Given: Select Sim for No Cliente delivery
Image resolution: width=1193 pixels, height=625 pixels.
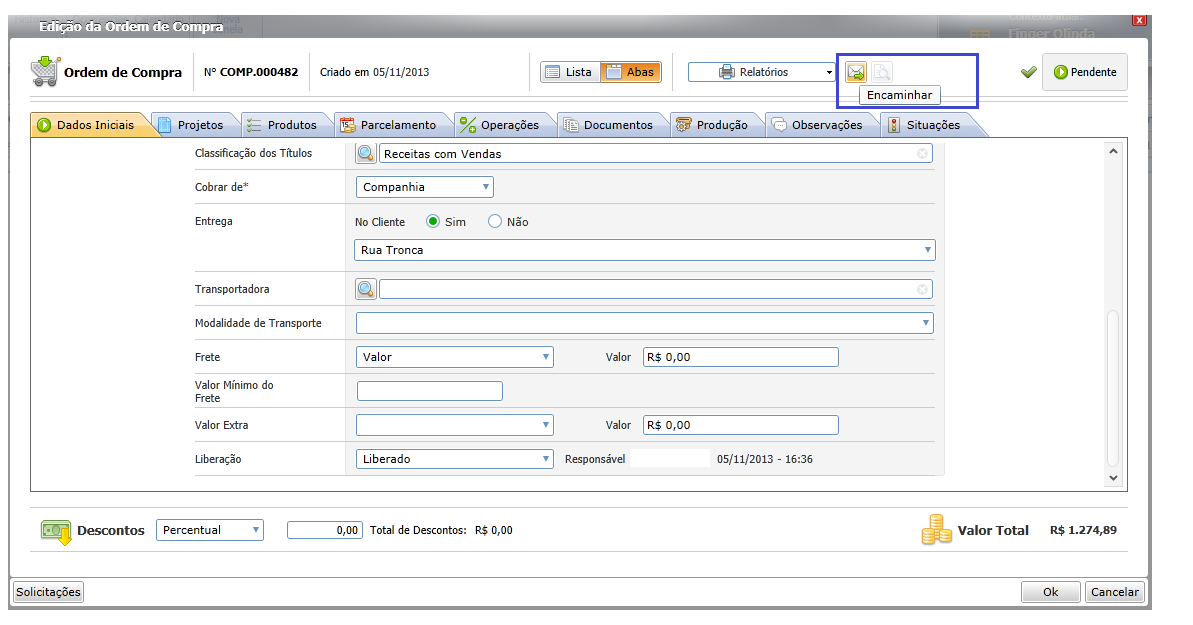Looking at the screenshot, I should pyautogui.click(x=433, y=222).
